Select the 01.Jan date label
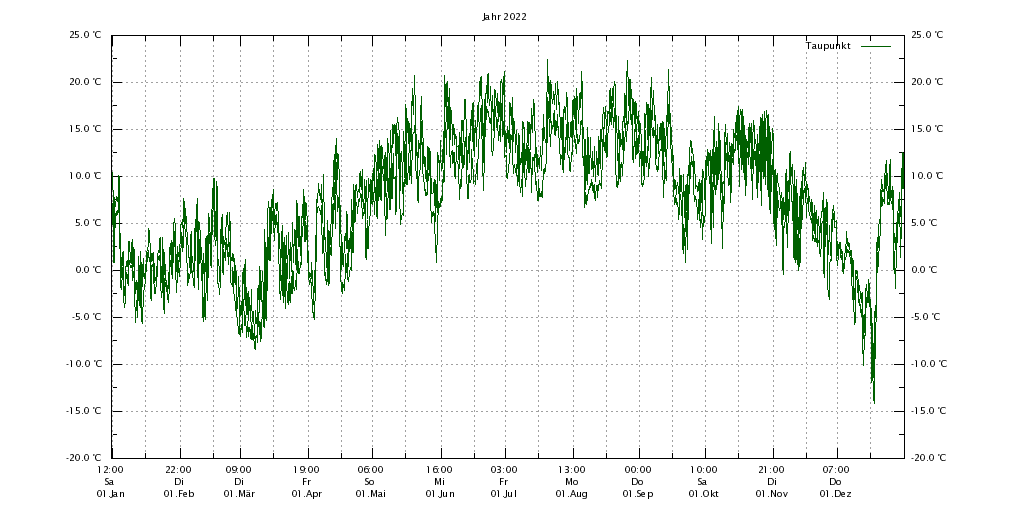 (x=110, y=494)
